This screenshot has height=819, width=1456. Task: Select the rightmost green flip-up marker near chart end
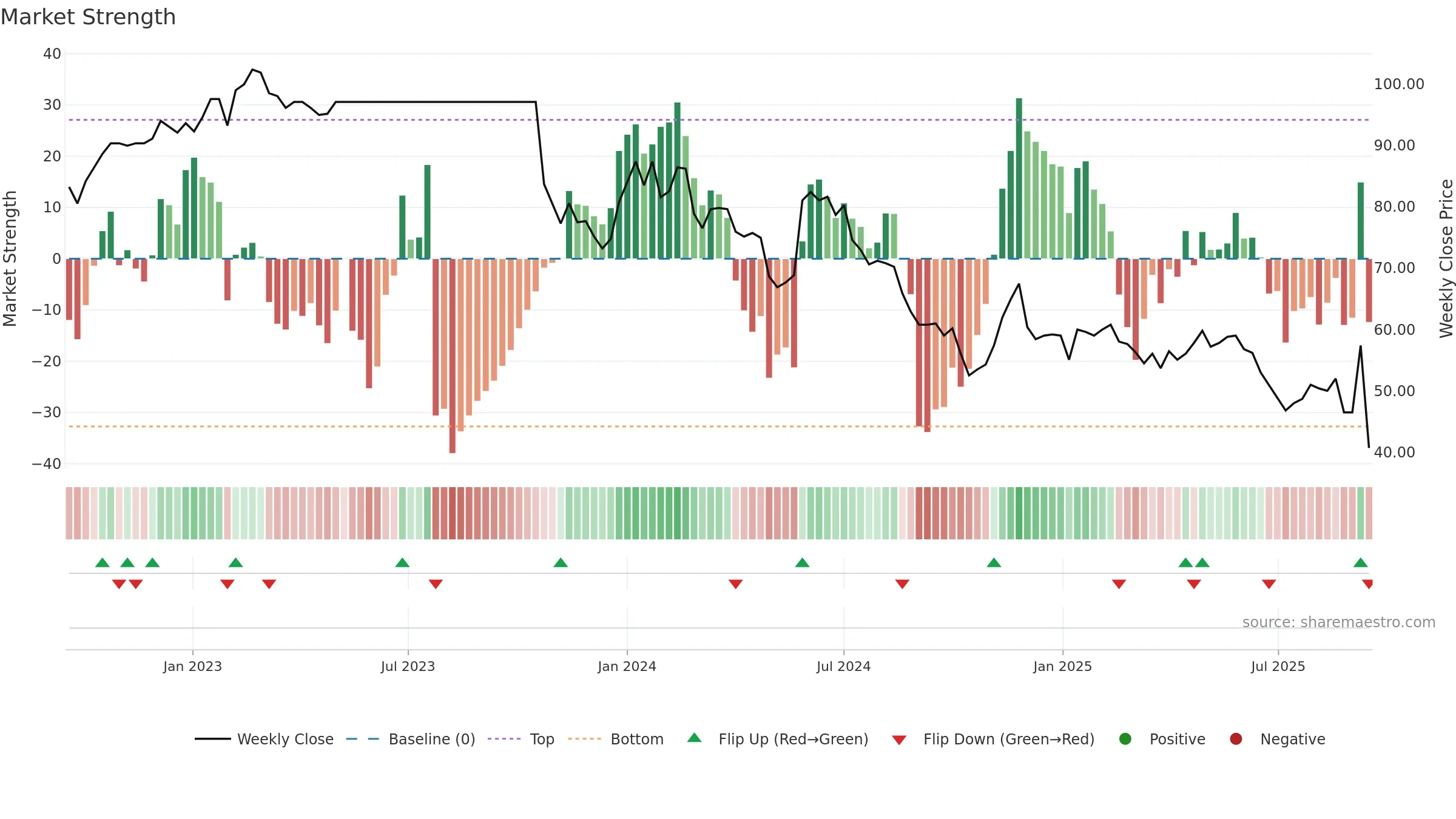[1361, 562]
